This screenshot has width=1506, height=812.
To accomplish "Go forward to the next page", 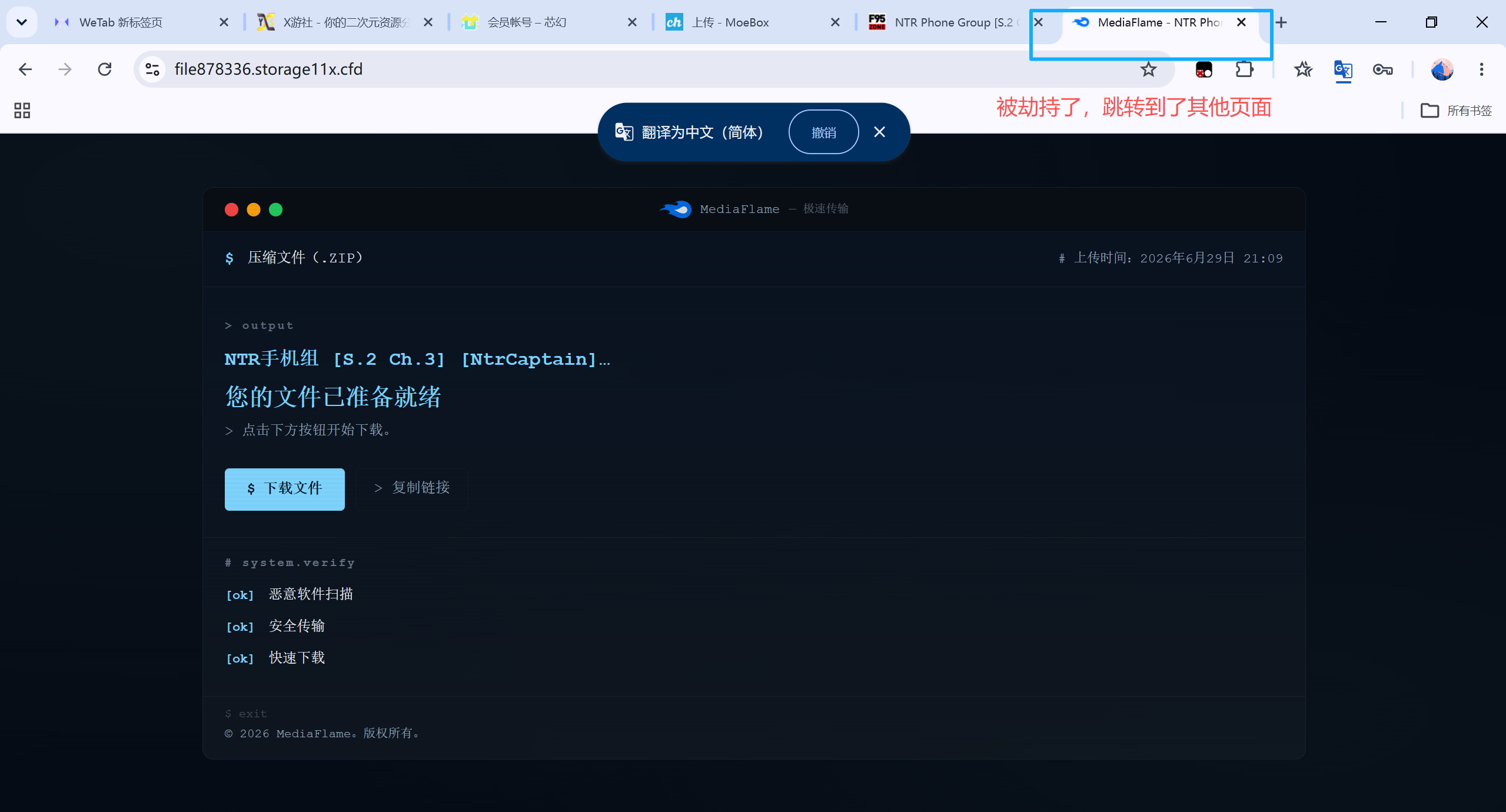I will (65, 69).
